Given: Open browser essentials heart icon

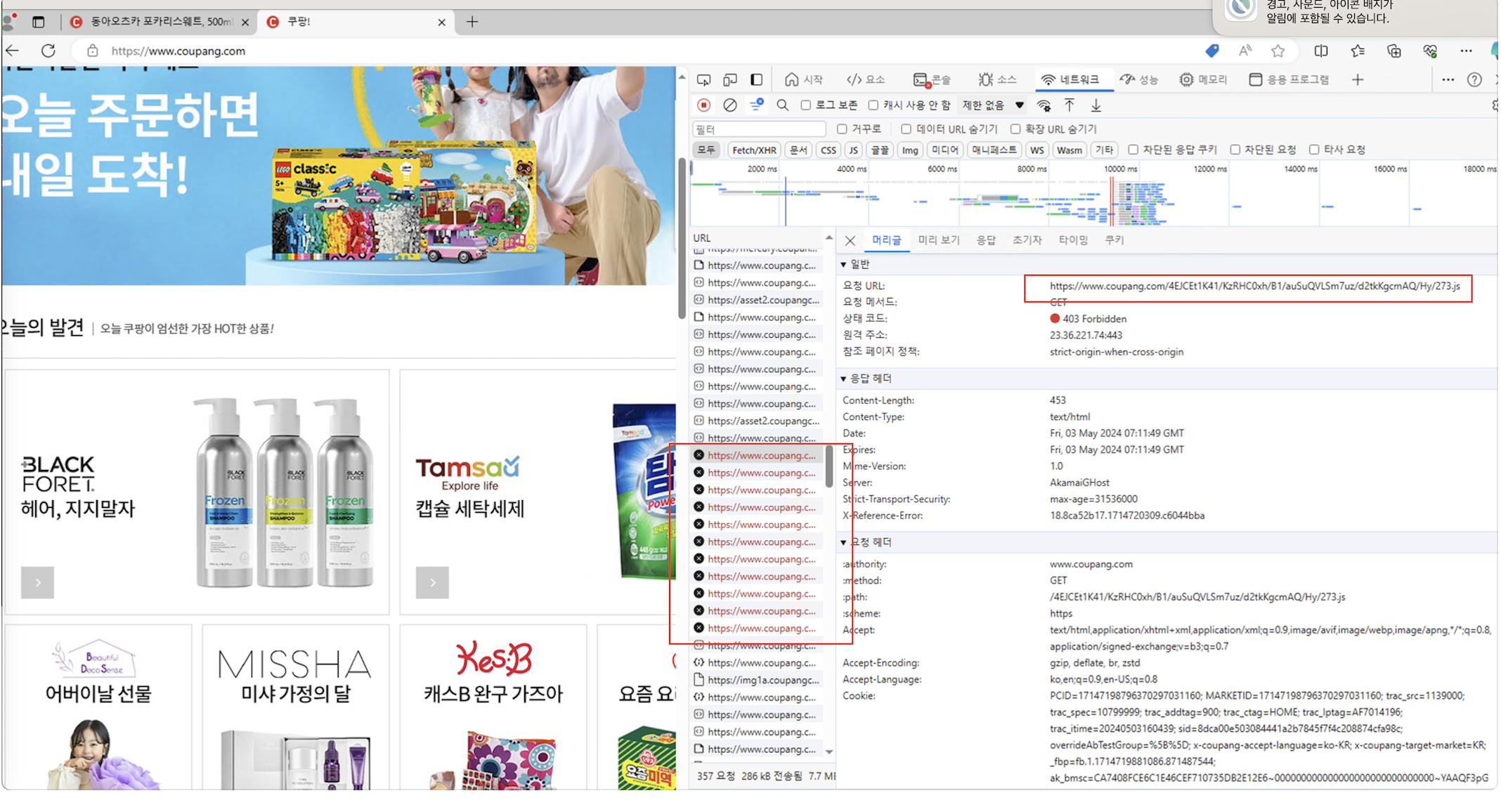Looking at the screenshot, I should 1430,51.
